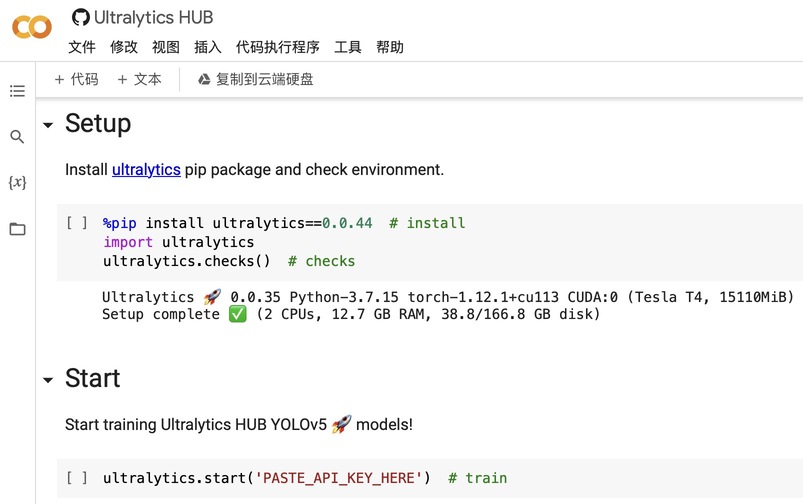Open the Files folder sidebar panel

[x=17, y=229]
